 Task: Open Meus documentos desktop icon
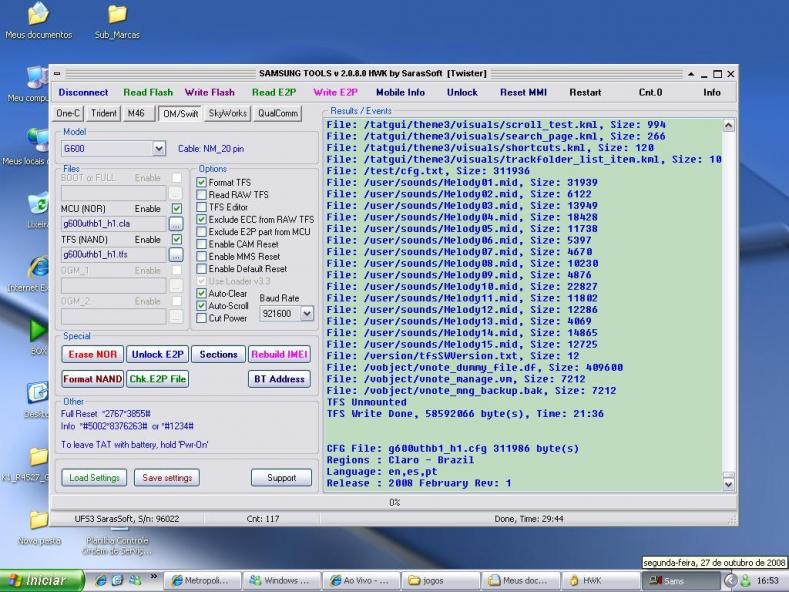[38, 21]
